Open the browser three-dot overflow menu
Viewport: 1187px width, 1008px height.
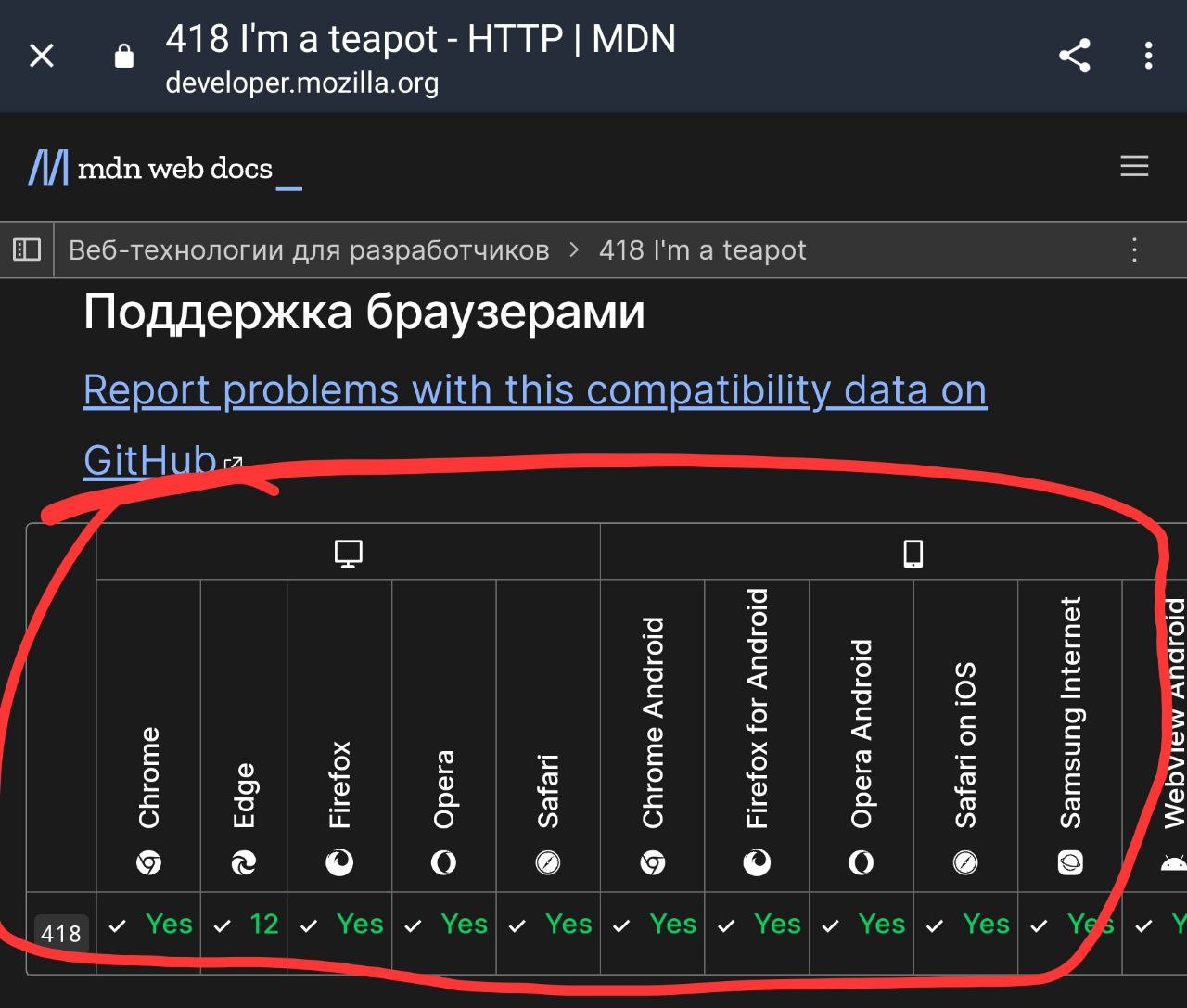coord(1148,57)
